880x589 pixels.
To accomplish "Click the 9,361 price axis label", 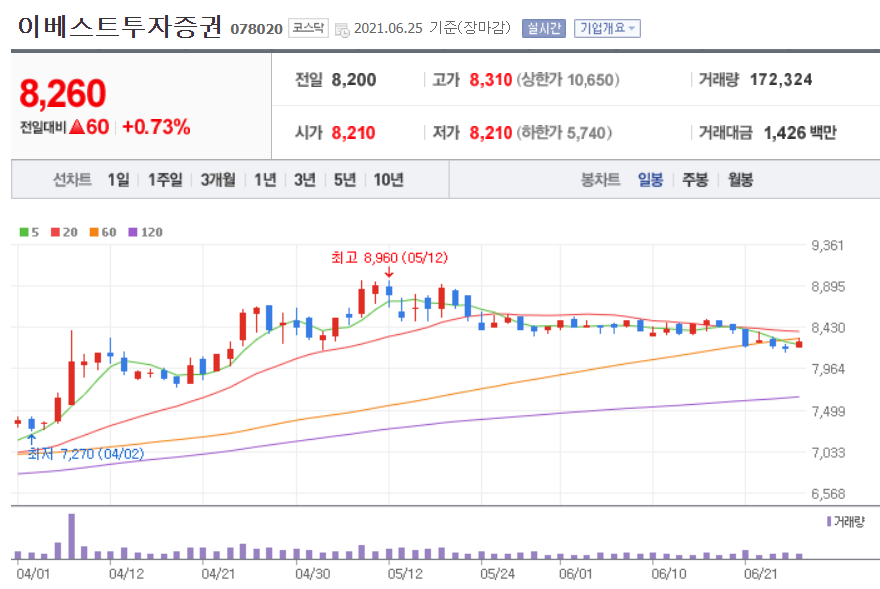I will pyautogui.click(x=828, y=245).
